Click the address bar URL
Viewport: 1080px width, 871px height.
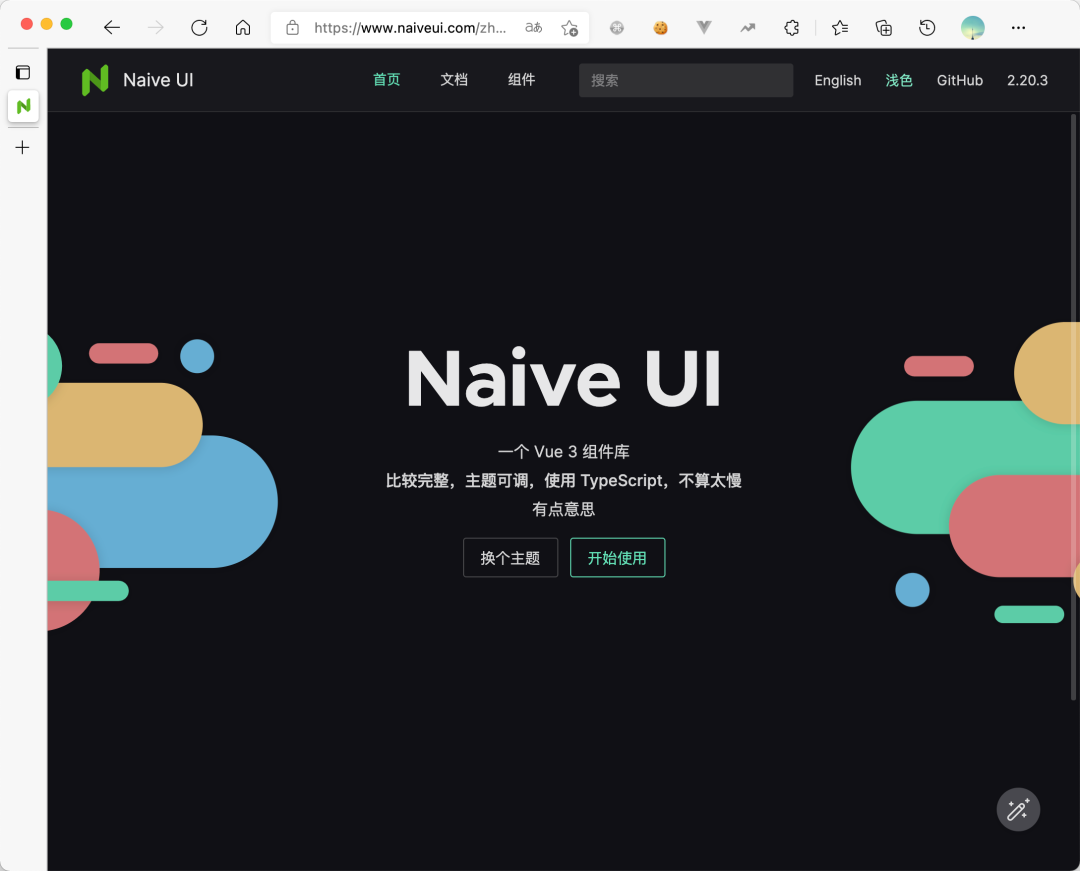(410, 28)
